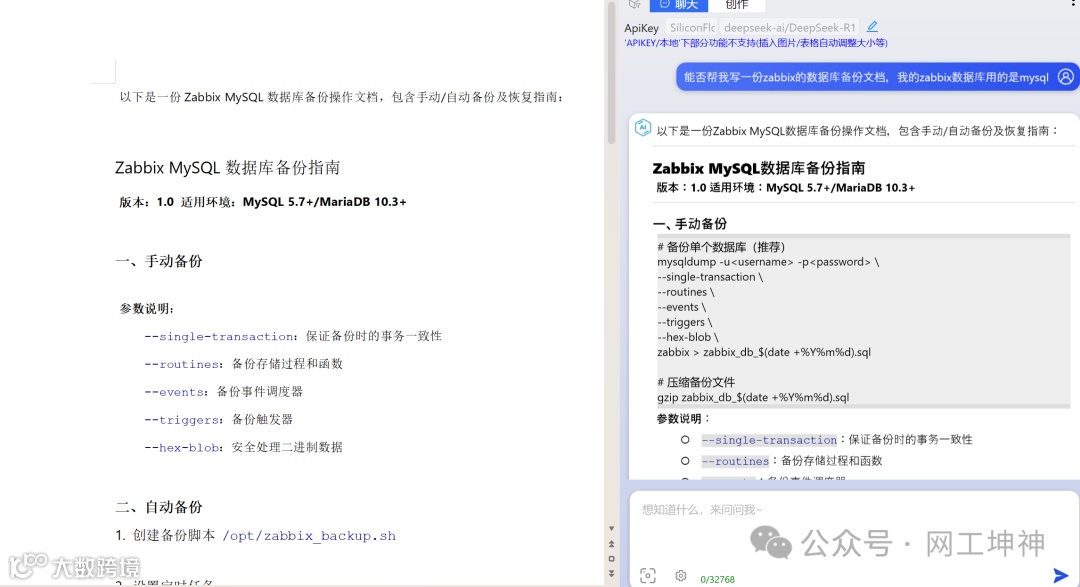Select chat line # 备份单个数据库(推荐)
The width and height of the screenshot is (1080, 587).
721,247
